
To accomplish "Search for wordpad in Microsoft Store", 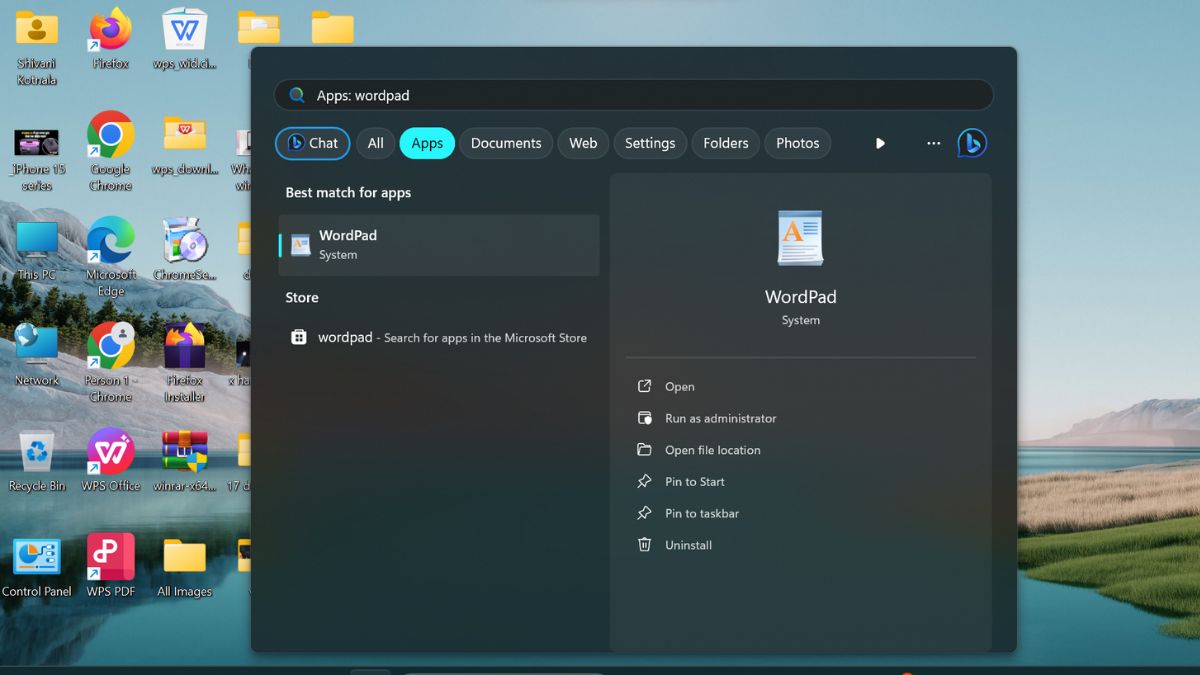I will 440,338.
